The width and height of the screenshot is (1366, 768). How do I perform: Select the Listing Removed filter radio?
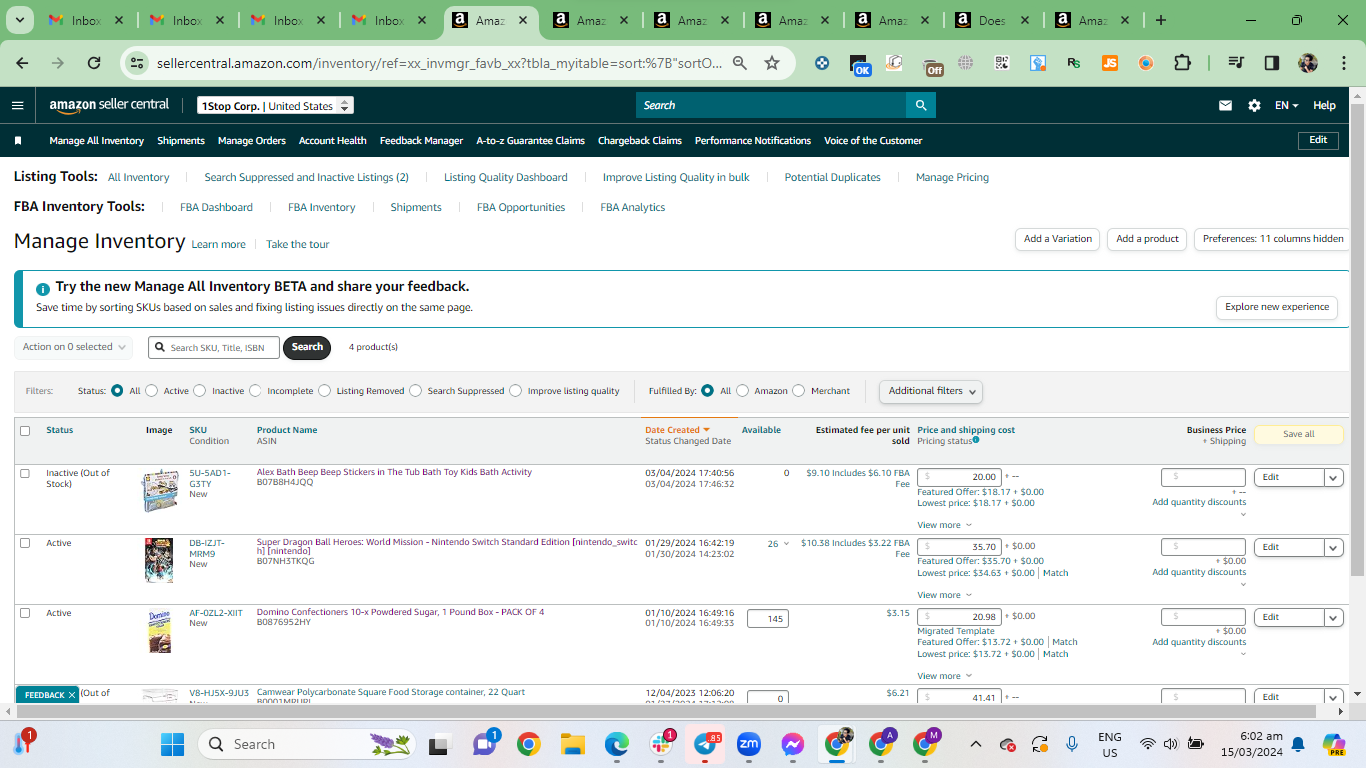click(324, 391)
